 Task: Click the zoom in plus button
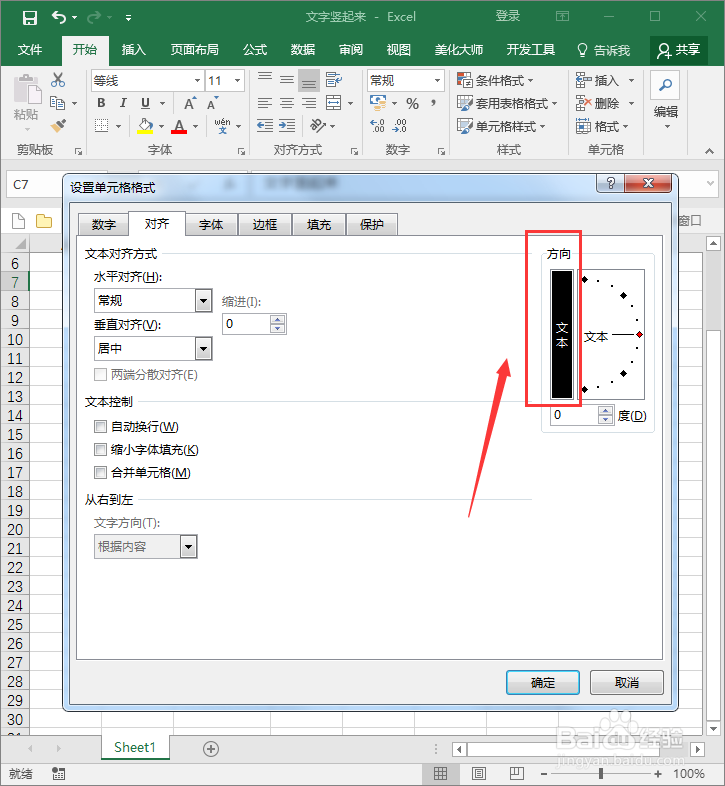coord(657,774)
